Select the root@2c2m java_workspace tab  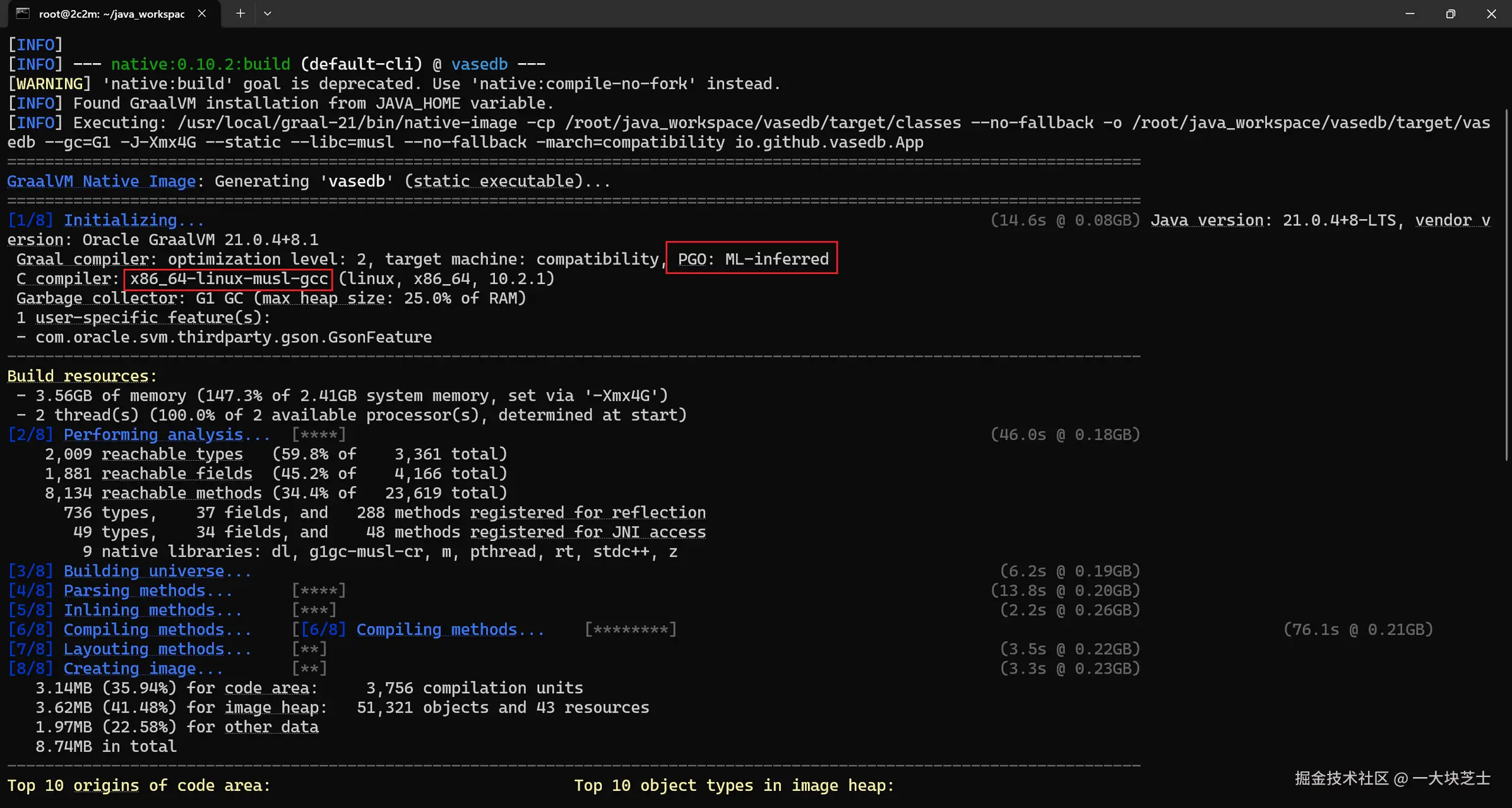tap(111, 13)
